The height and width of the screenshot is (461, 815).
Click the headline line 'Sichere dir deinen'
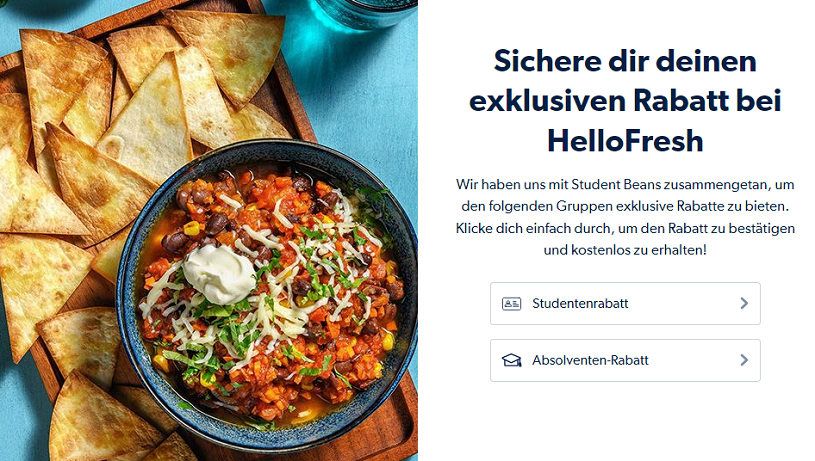click(625, 61)
